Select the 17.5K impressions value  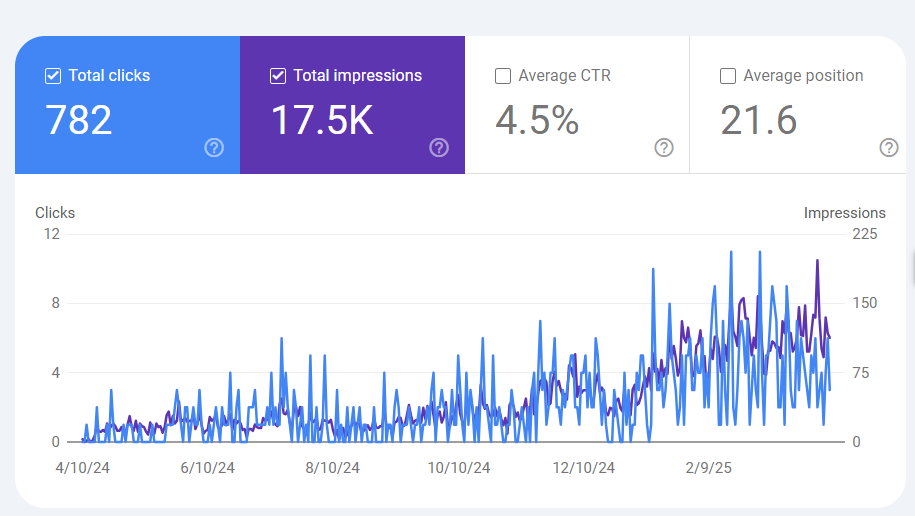[322, 121]
